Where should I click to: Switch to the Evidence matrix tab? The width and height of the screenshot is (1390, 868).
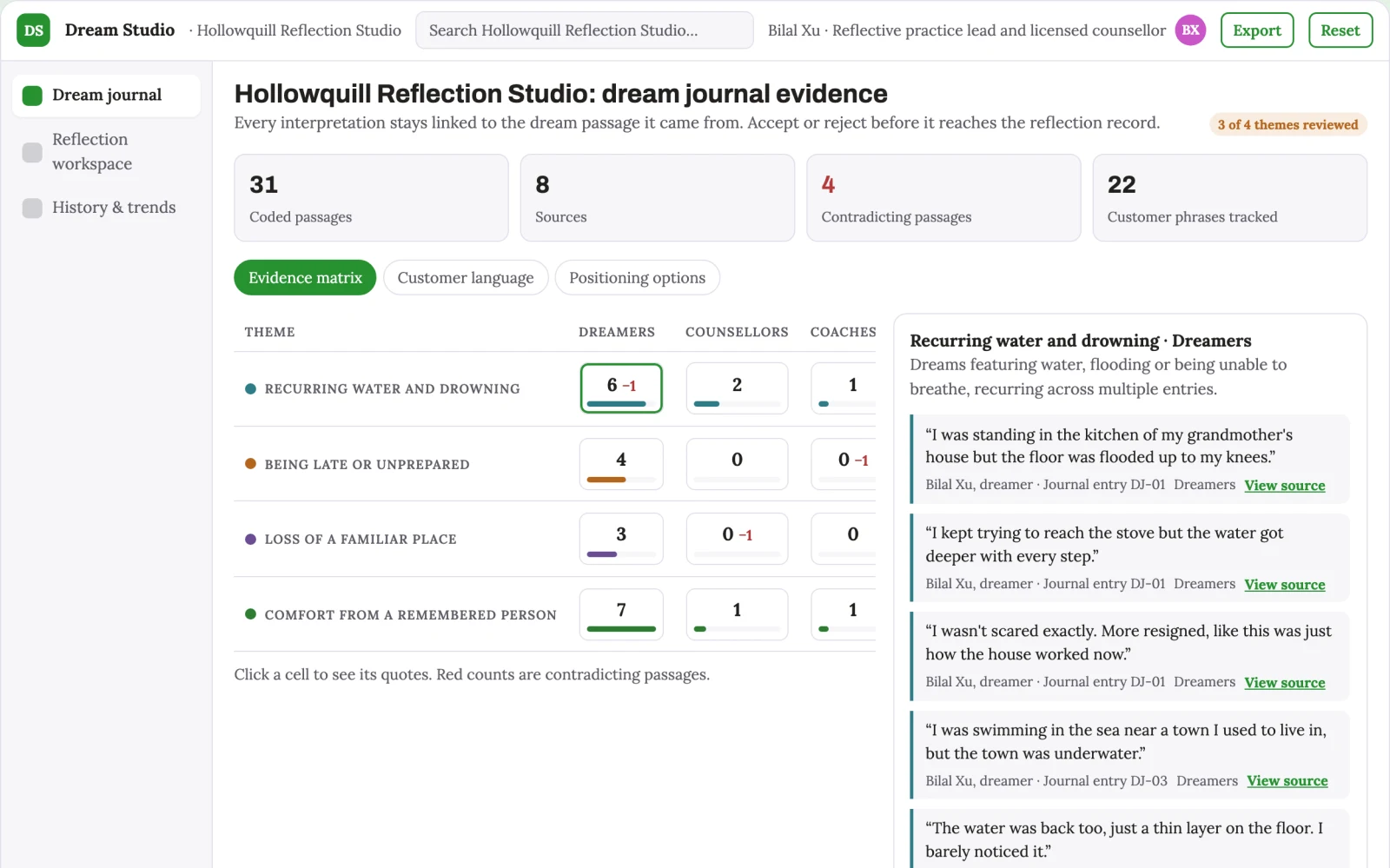[305, 278]
